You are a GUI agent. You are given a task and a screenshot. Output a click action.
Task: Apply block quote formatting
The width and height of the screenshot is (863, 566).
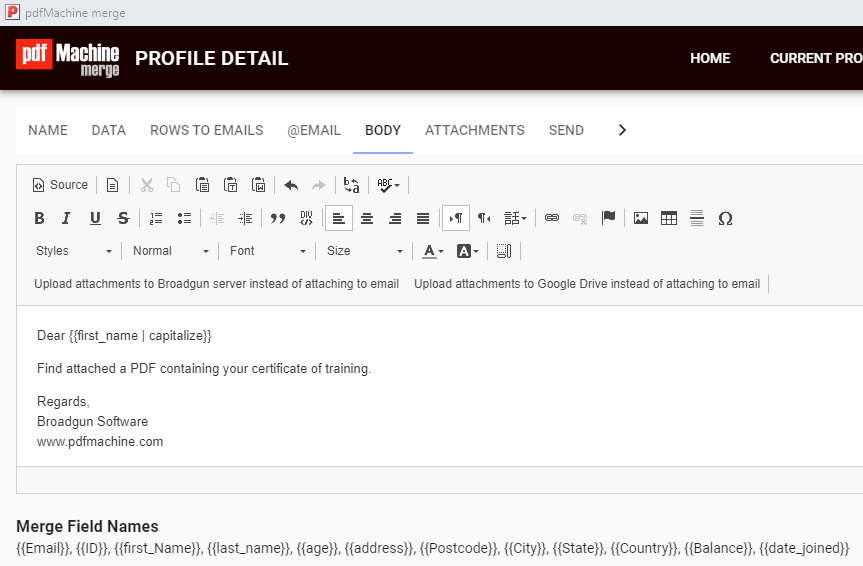tap(278, 218)
